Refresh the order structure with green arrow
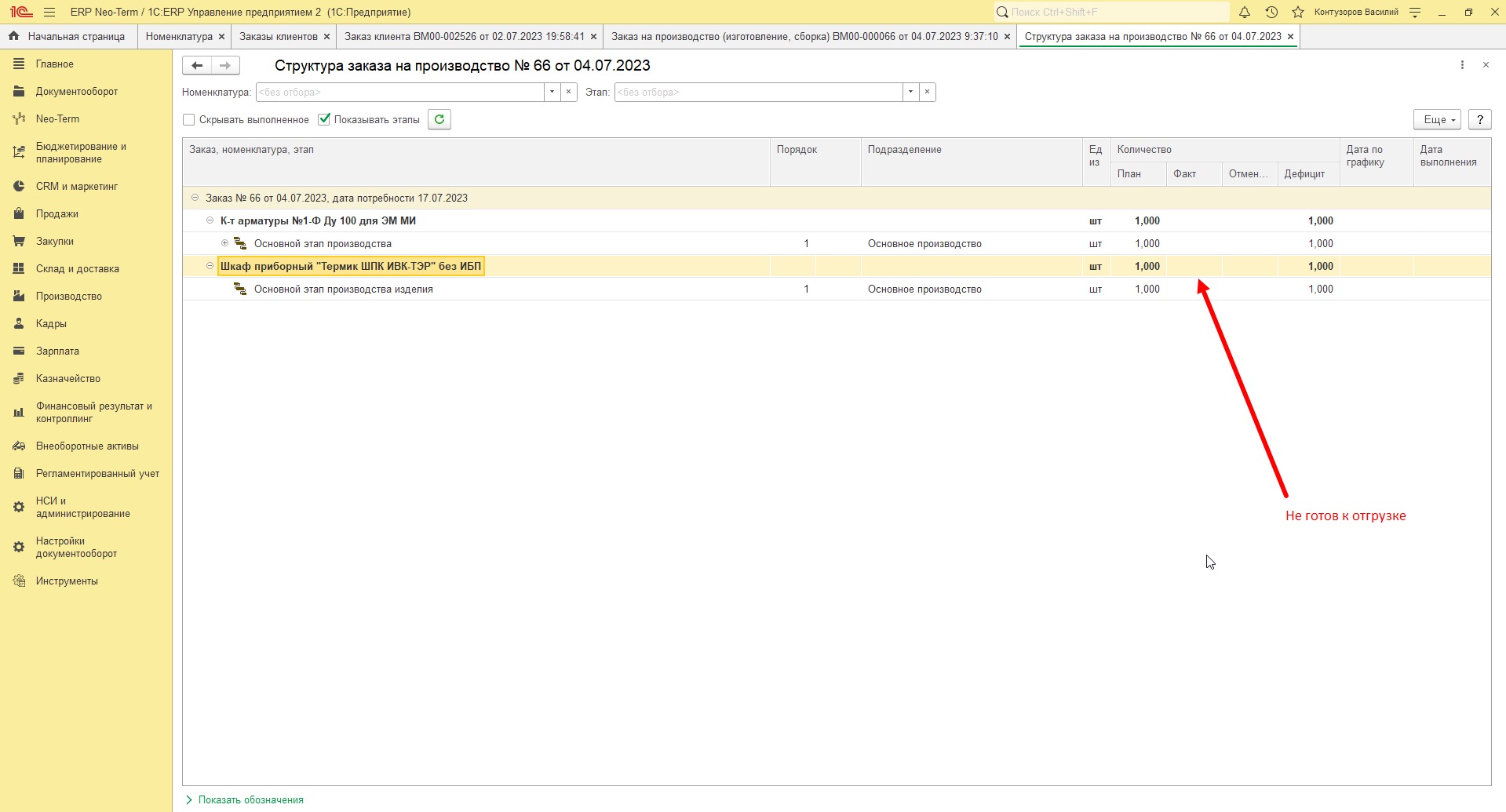This screenshot has height=812, width=1506. 439,119
